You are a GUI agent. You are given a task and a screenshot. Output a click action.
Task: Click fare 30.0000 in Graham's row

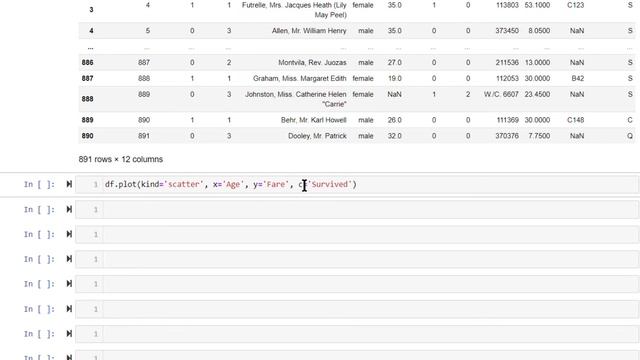[537, 78]
